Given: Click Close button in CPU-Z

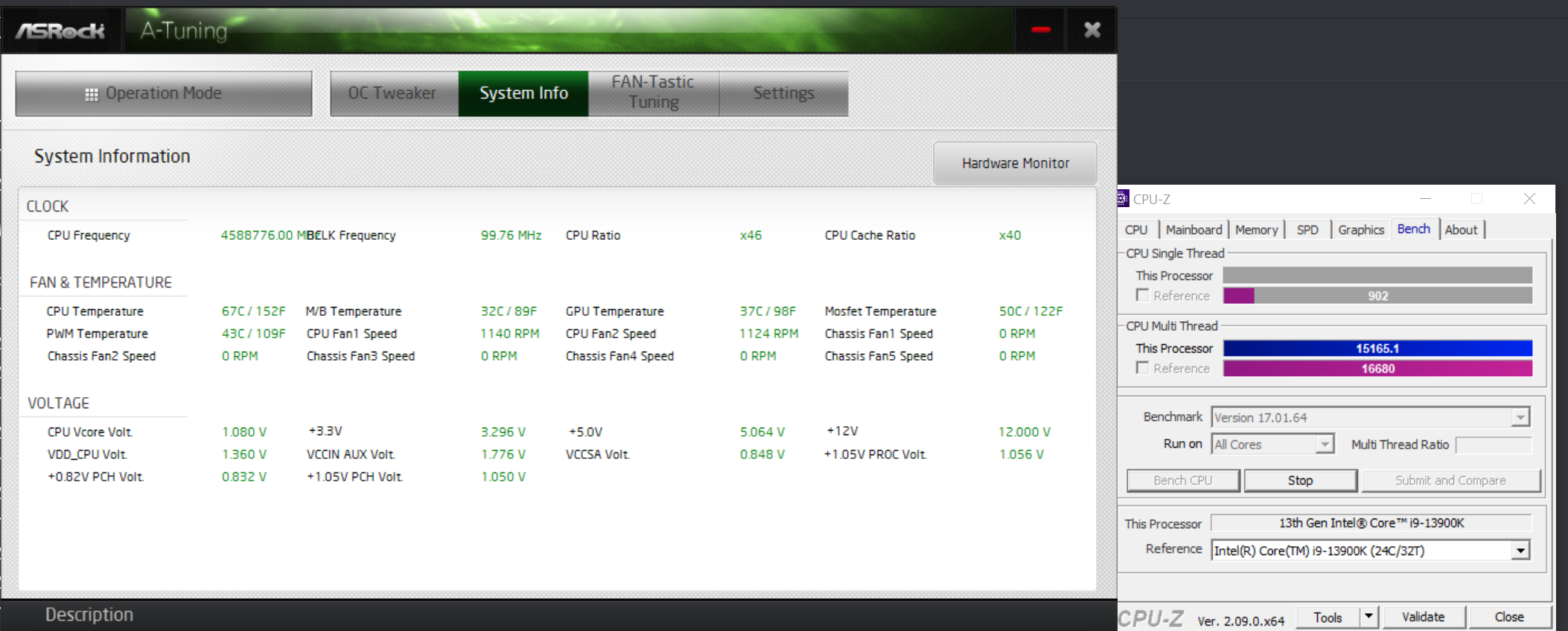Looking at the screenshot, I should point(1509,618).
